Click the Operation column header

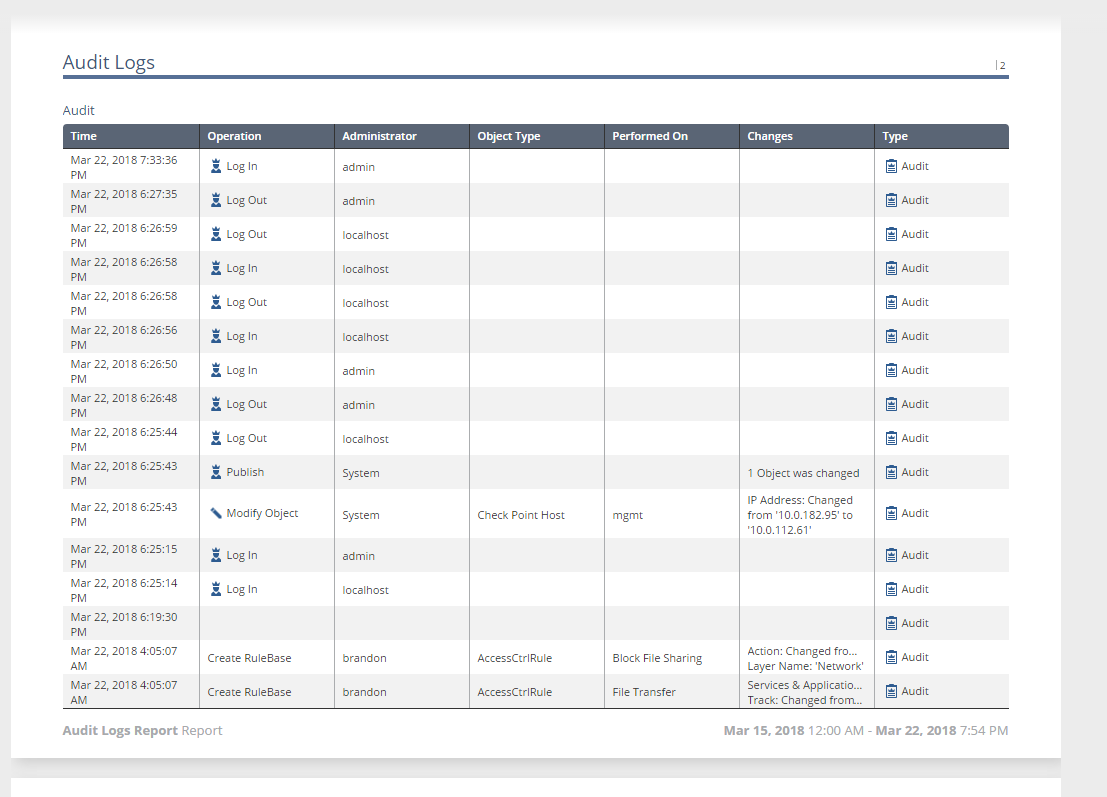pos(267,136)
